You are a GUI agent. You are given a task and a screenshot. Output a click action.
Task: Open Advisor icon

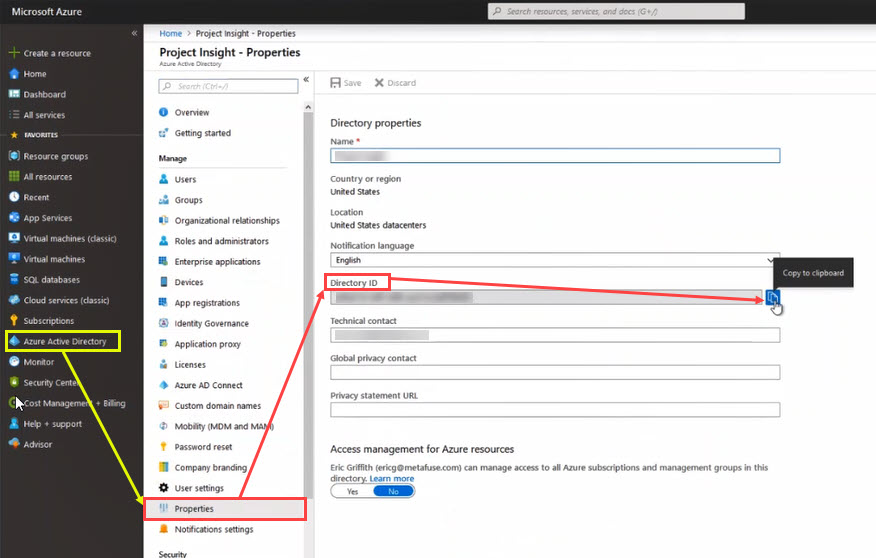click(x=14, y=444)
